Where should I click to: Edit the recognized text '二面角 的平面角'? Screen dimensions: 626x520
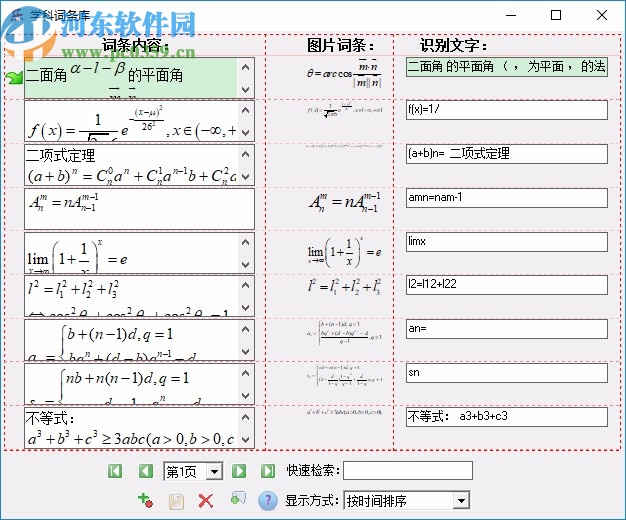pyautogui.click(x=507, y=67)
